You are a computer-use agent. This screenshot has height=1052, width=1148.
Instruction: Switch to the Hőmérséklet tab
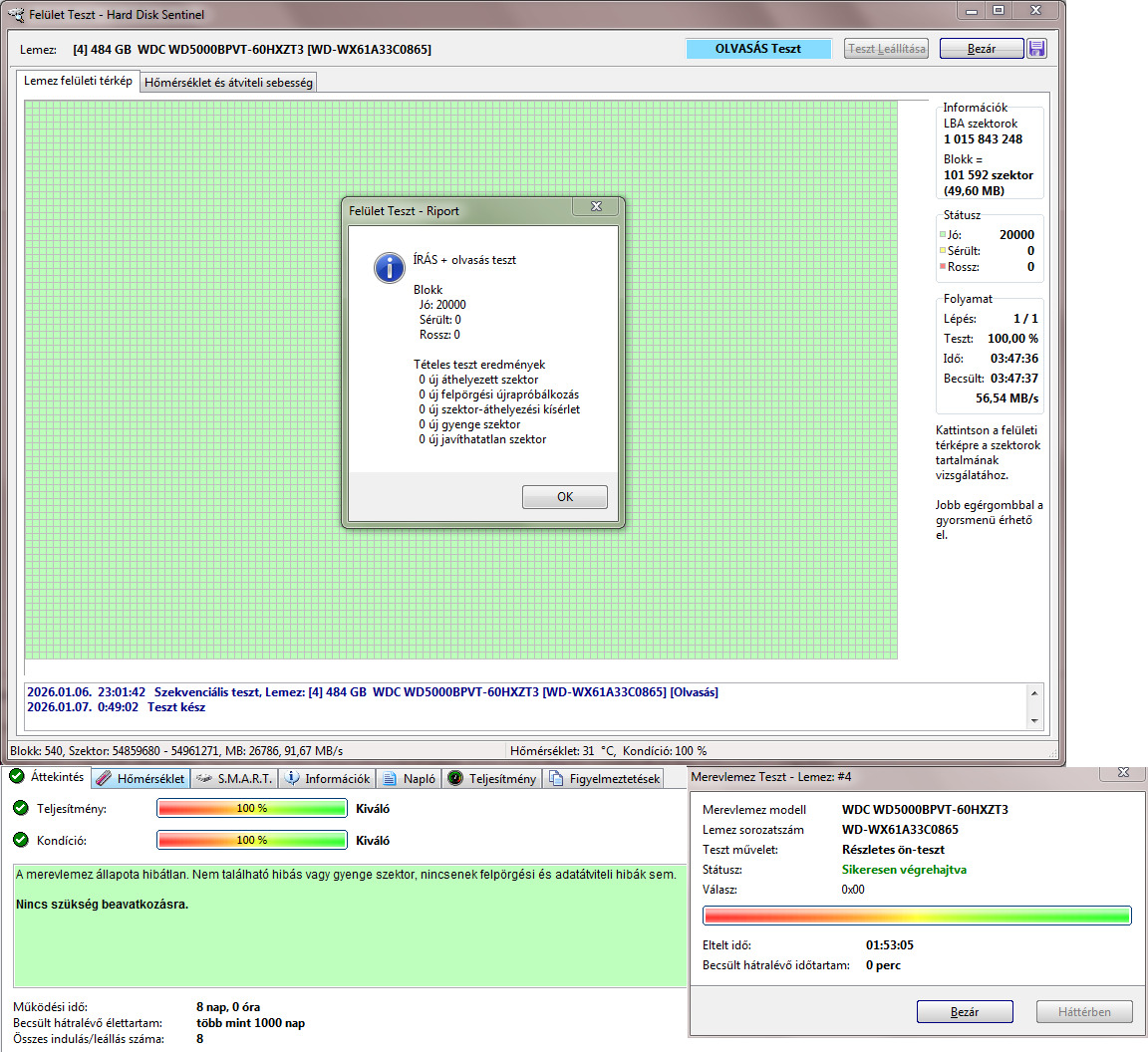(x=142, y=778)
